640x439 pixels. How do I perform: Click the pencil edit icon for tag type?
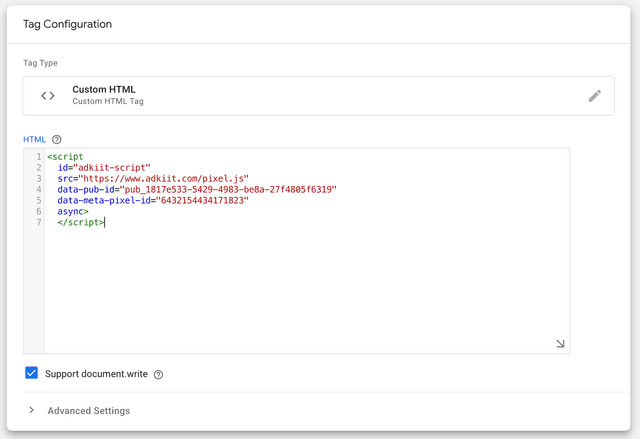tap(594, 96)
